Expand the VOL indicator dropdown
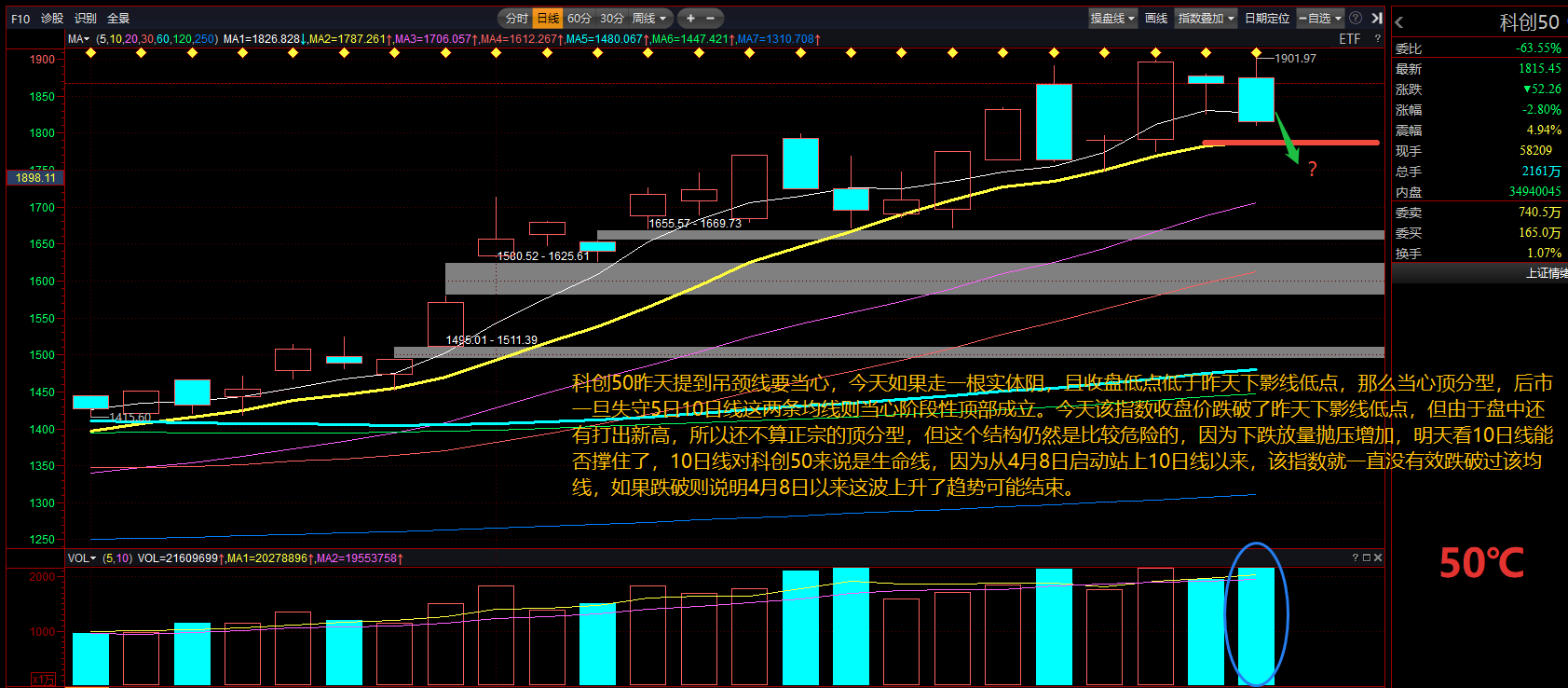The width and height of the screenshot is (1568, 688). click(x=82, y=558)
